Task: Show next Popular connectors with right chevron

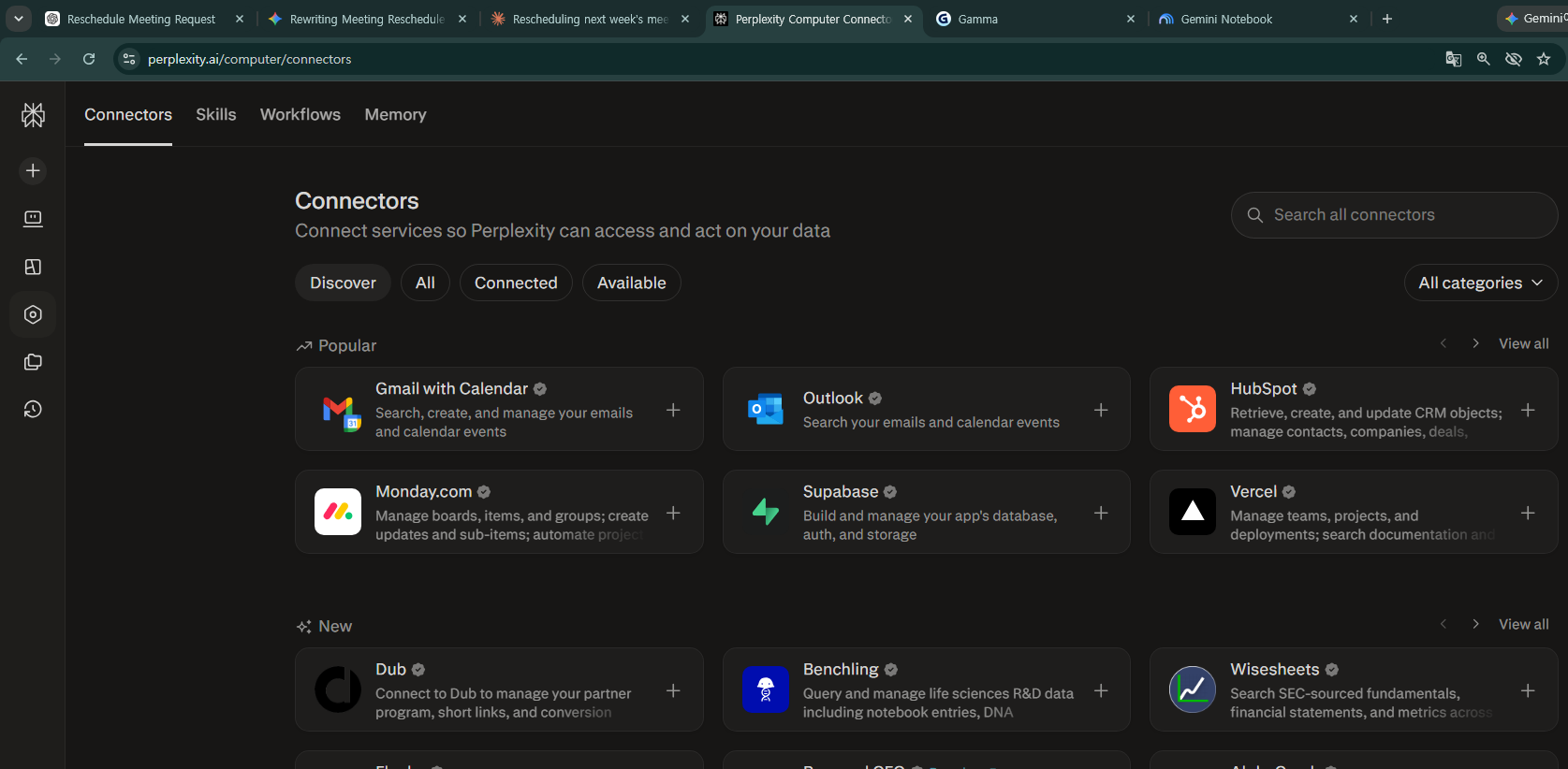Action: point(1475,343)
